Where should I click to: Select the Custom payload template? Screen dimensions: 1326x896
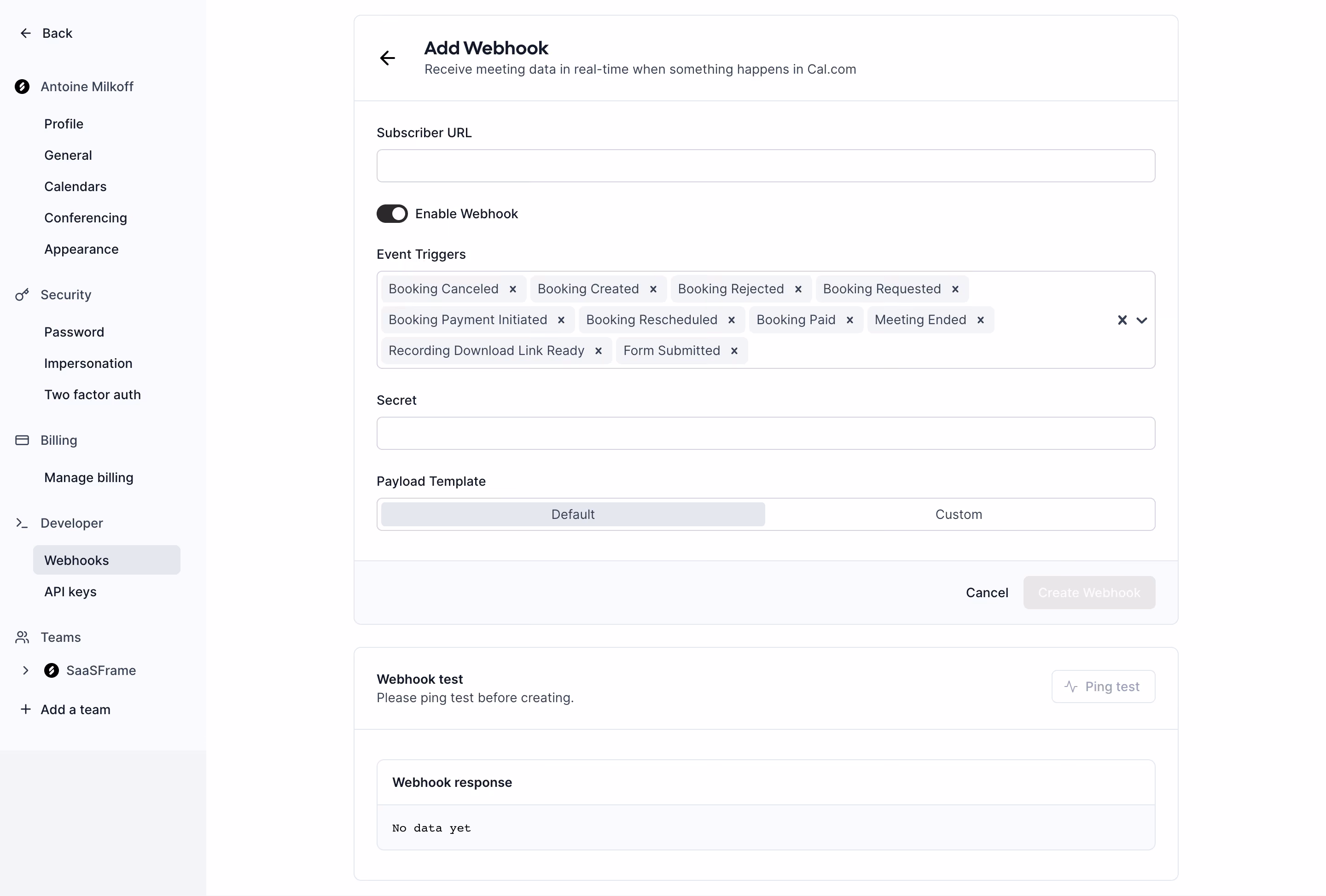click(x=959, y=515)
